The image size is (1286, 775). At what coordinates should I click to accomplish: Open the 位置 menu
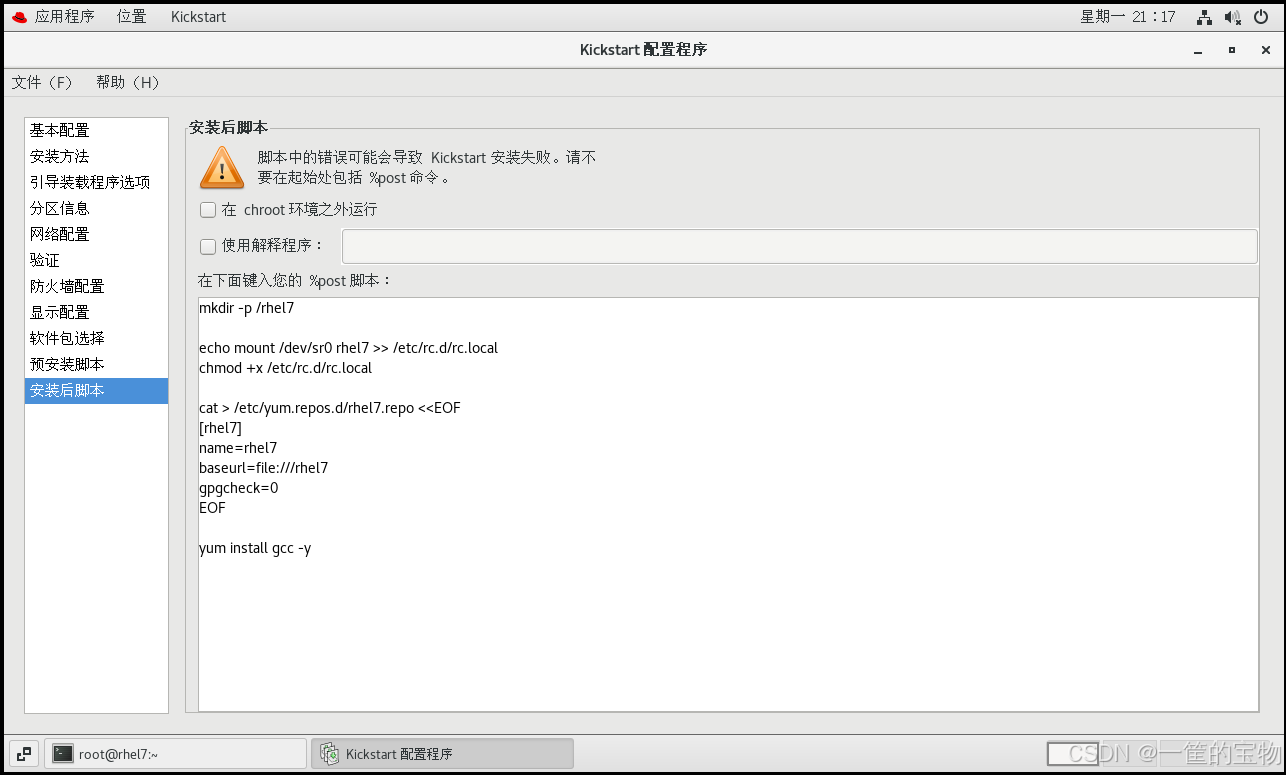coord(131,17)
